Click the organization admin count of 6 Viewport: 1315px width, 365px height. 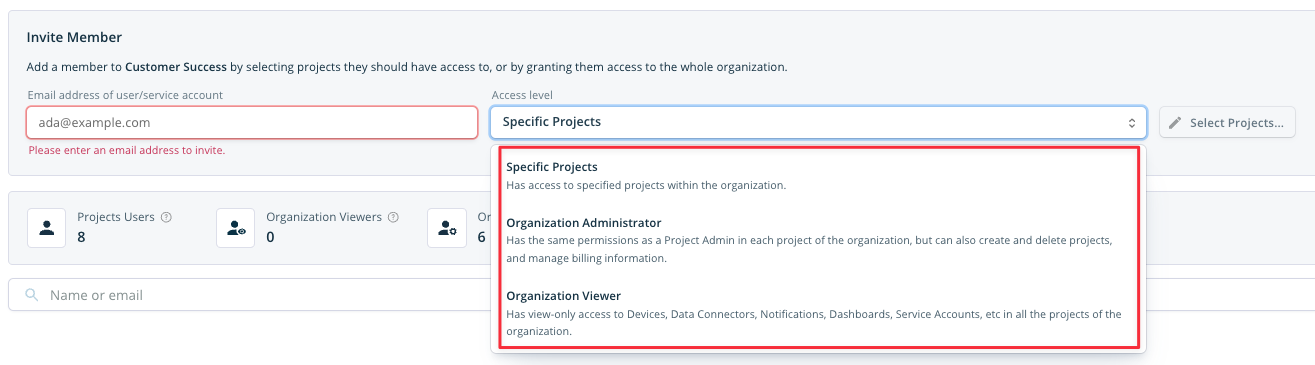(481, 237)
